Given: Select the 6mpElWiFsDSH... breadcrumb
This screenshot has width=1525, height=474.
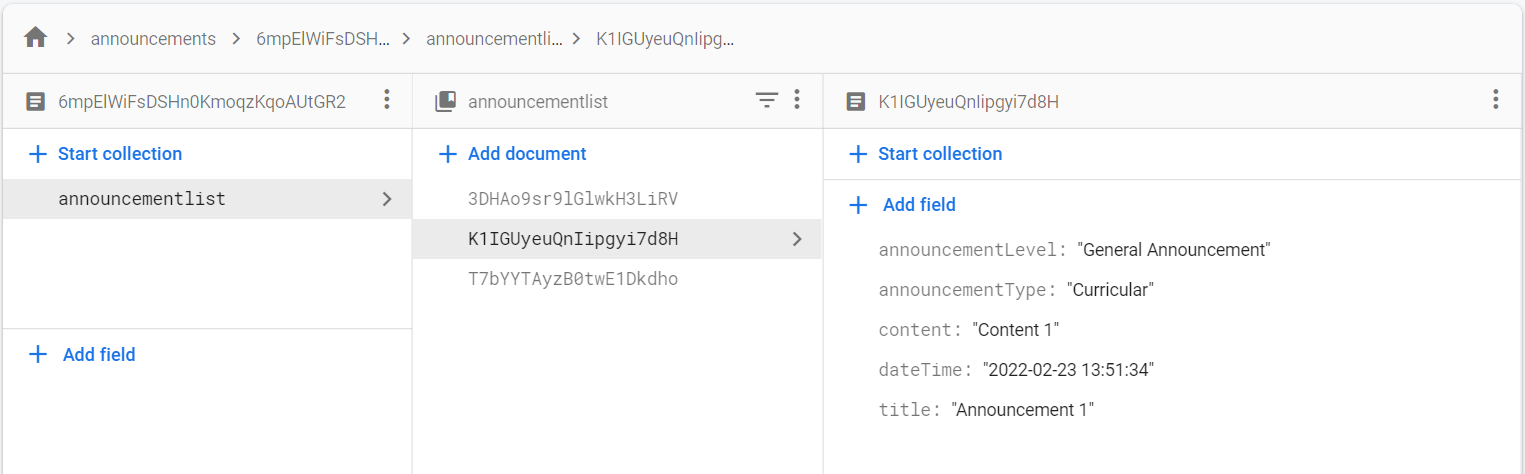Looking at the screenshot, I should click(x=322, y=39).
